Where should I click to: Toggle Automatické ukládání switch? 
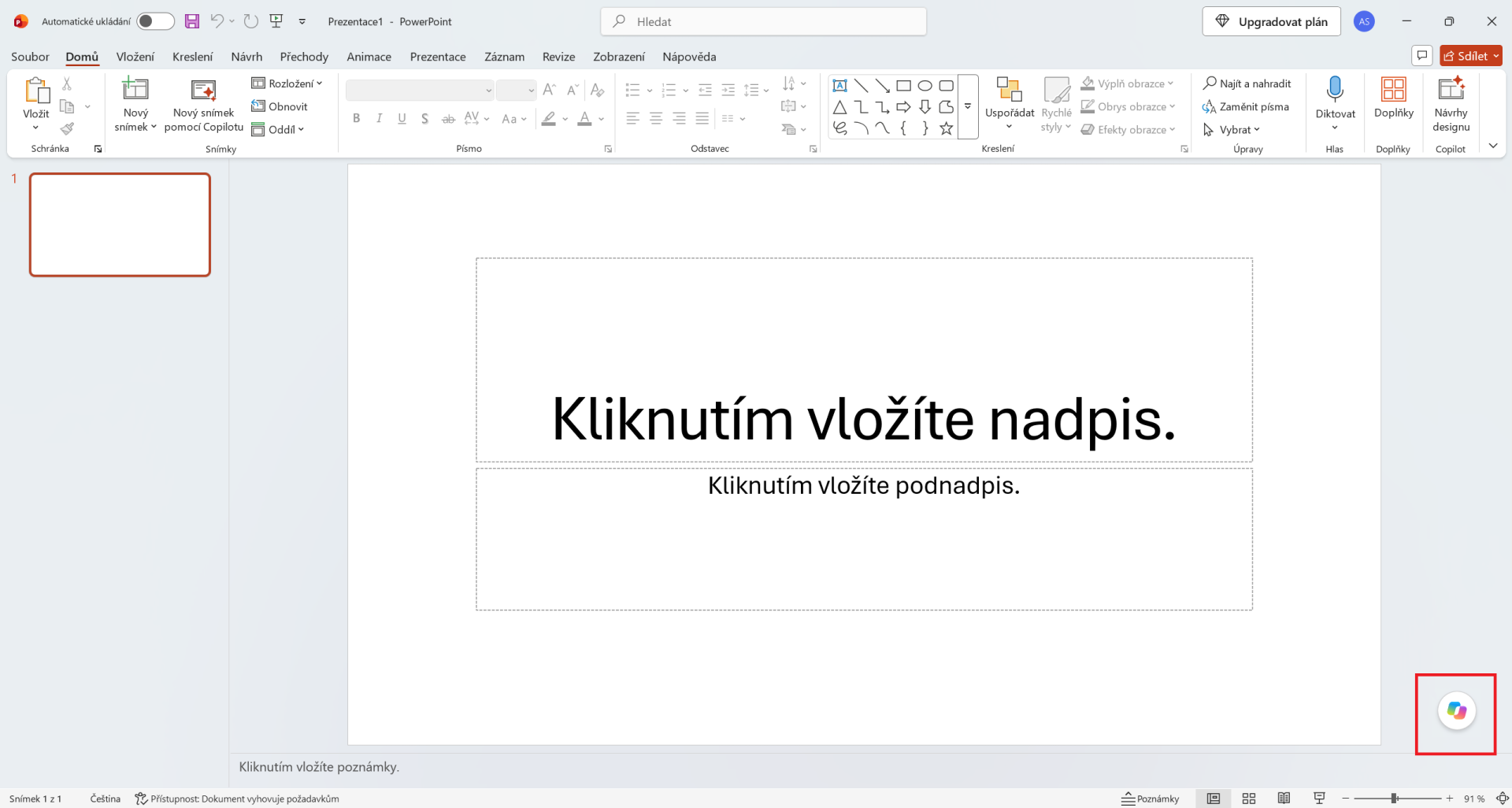[155, 21]
